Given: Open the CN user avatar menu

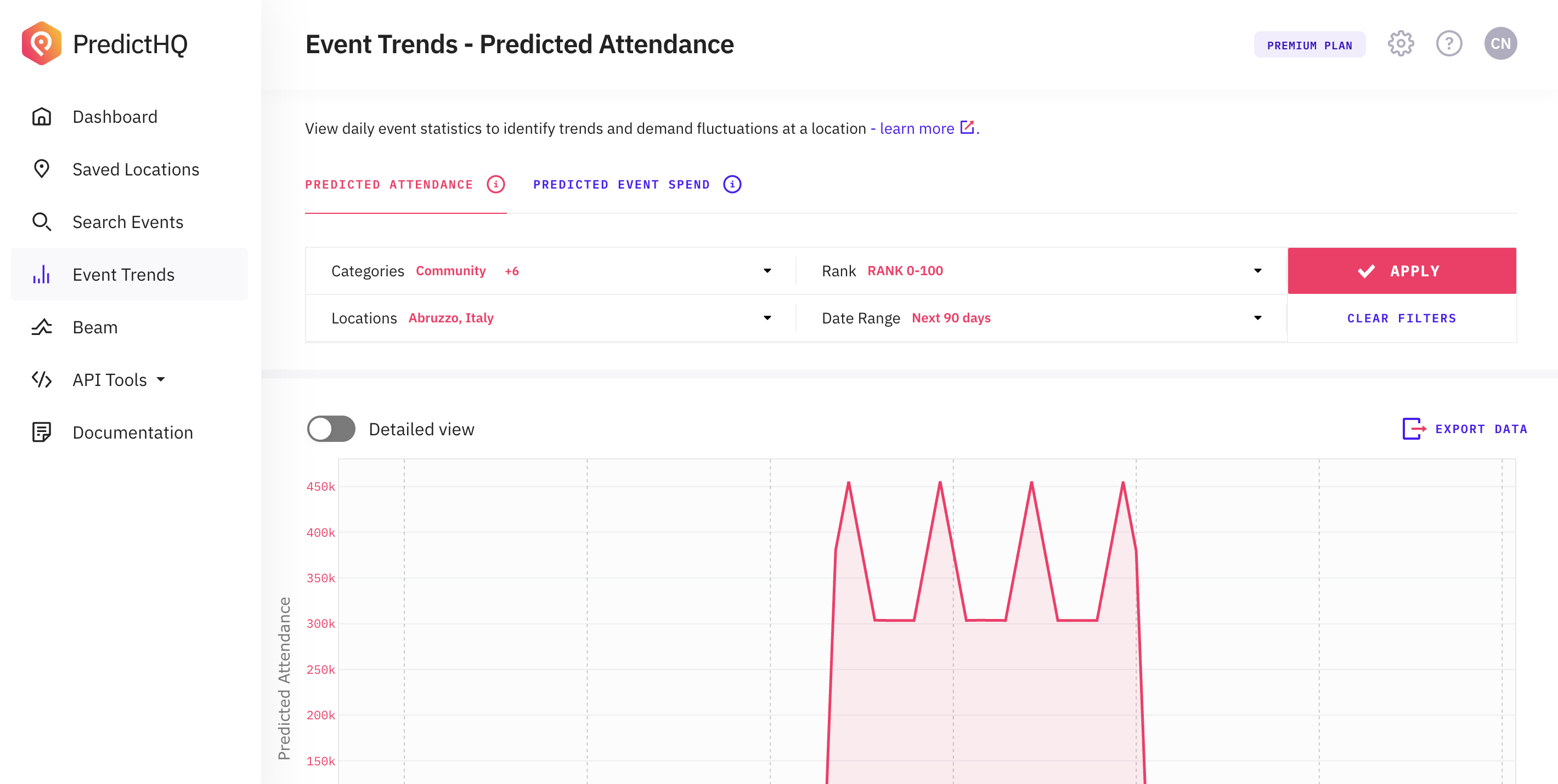Looking at the screenshot, I should [x=1500, y=44].
